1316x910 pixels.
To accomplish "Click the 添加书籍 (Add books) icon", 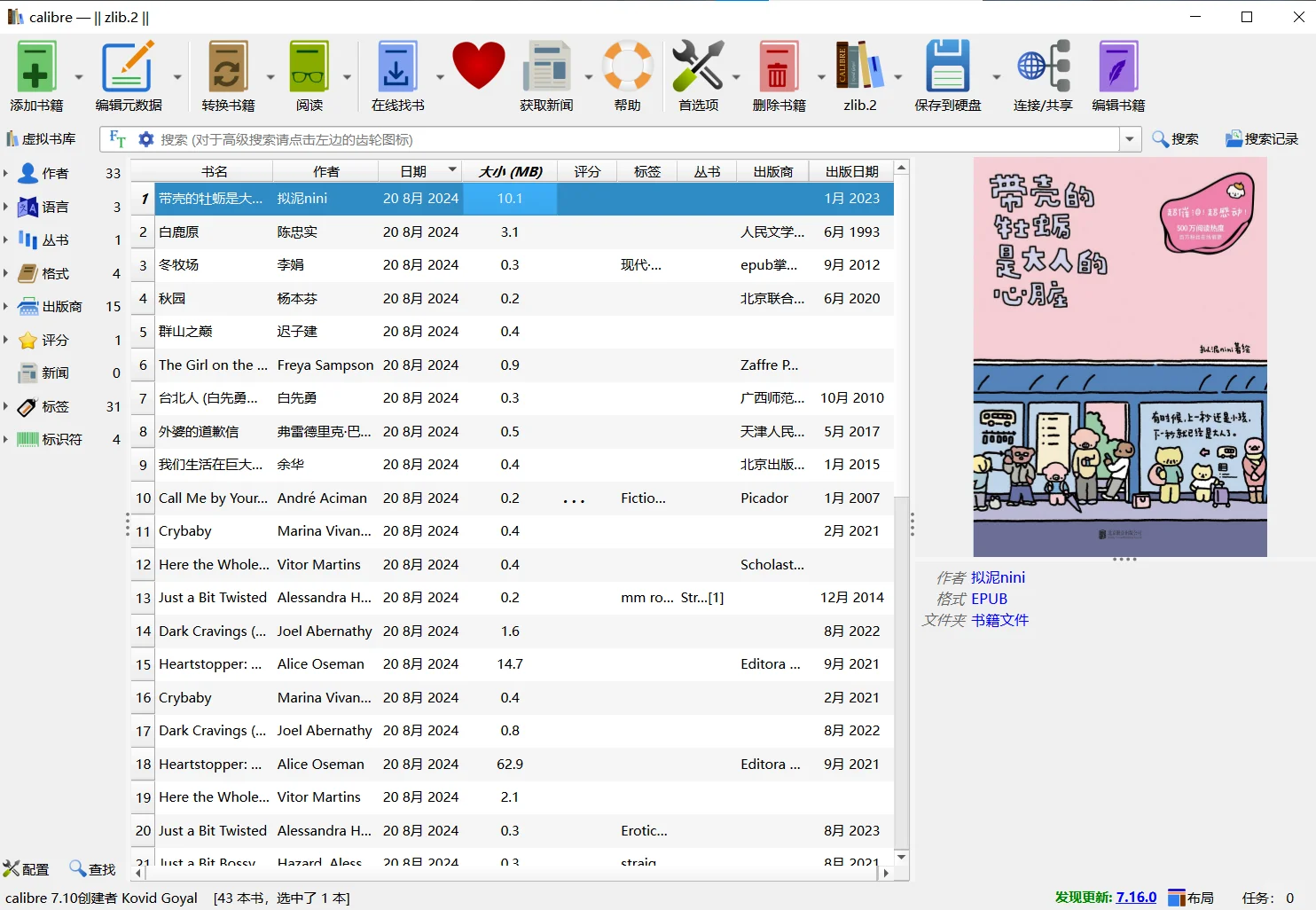I will tap(36, 67).
